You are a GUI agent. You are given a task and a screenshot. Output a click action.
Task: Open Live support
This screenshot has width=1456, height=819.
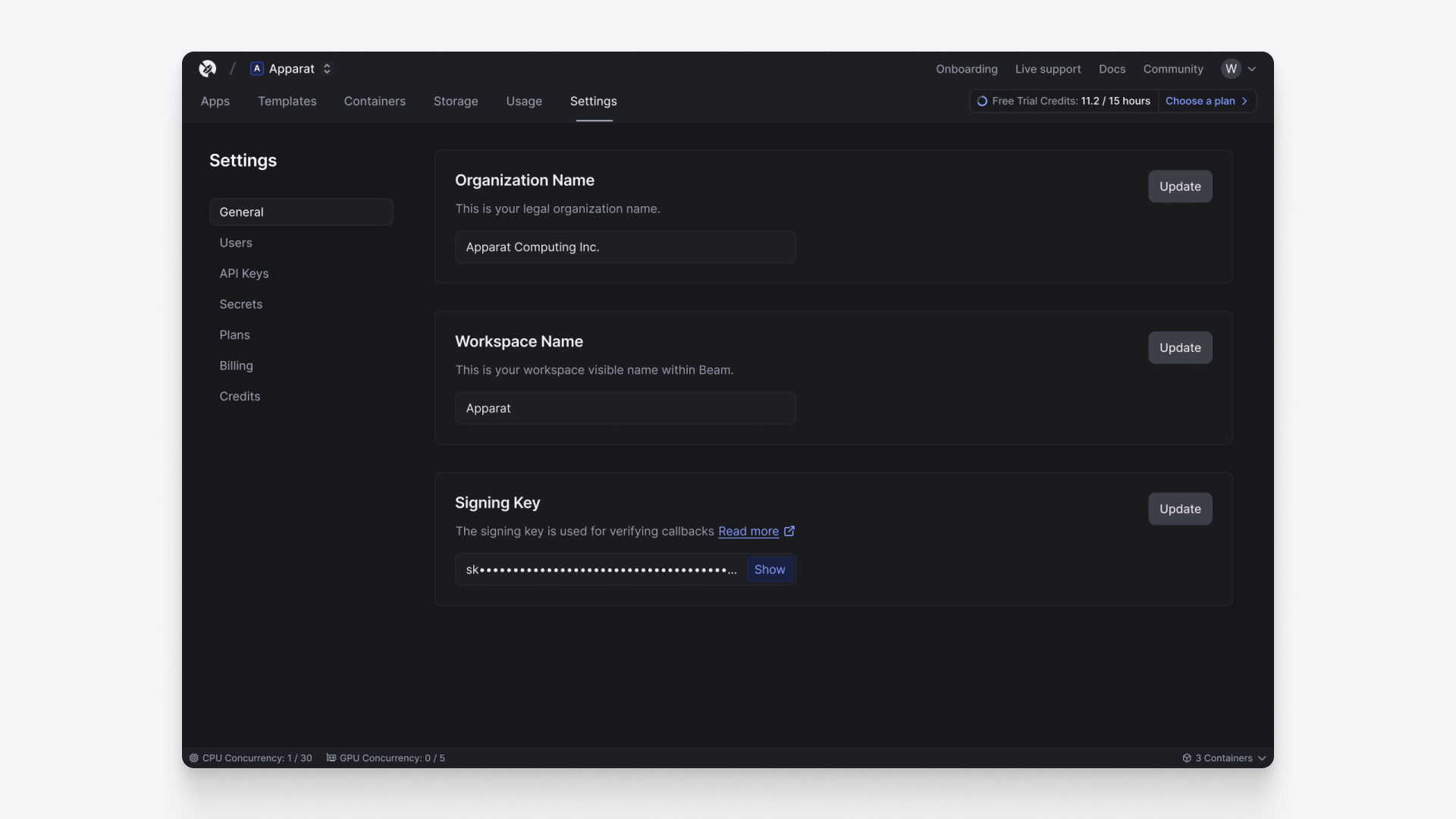[1048, 69]
